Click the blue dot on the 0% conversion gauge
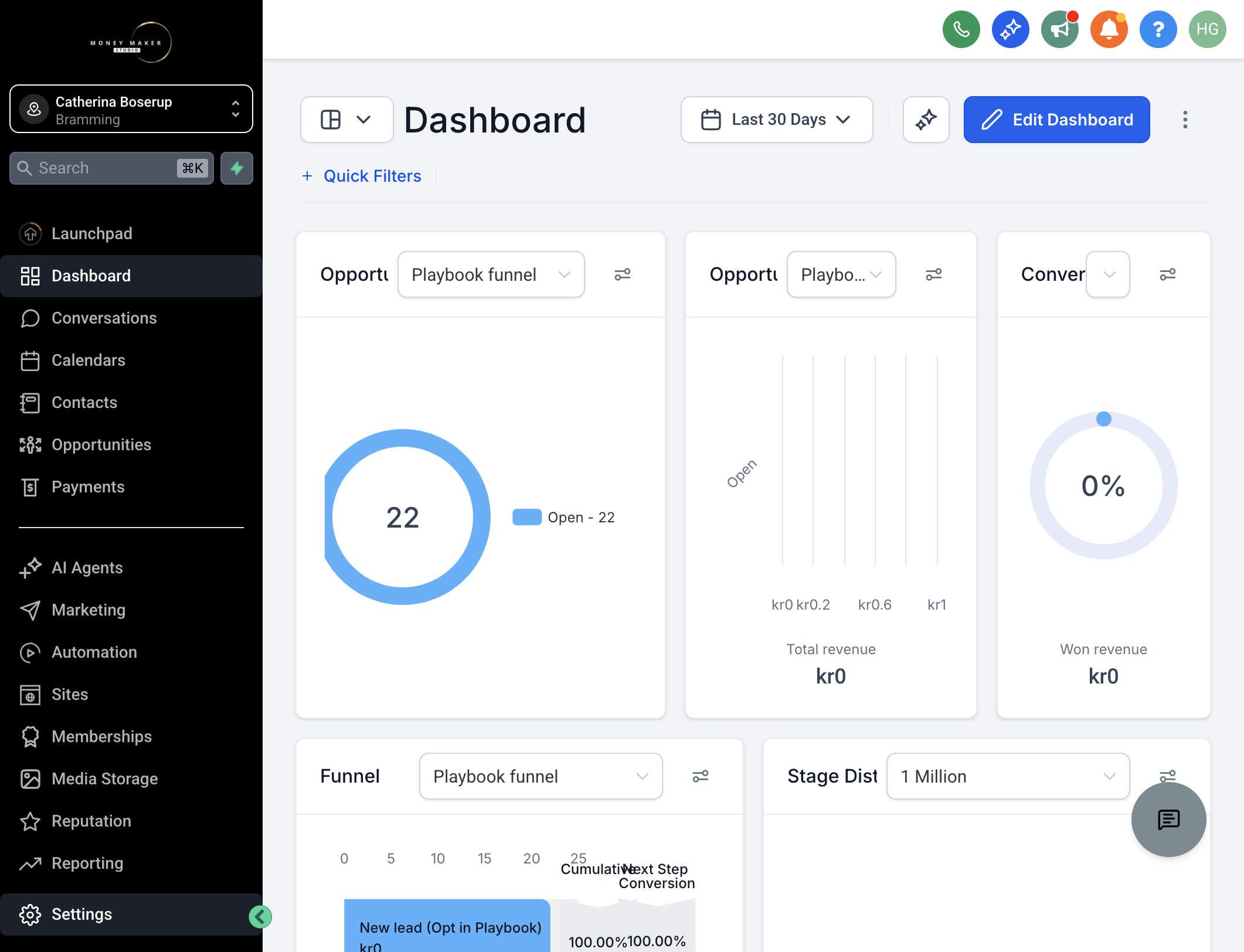The width and height of the screenshot is (1244, 952). pos(1103,419)
